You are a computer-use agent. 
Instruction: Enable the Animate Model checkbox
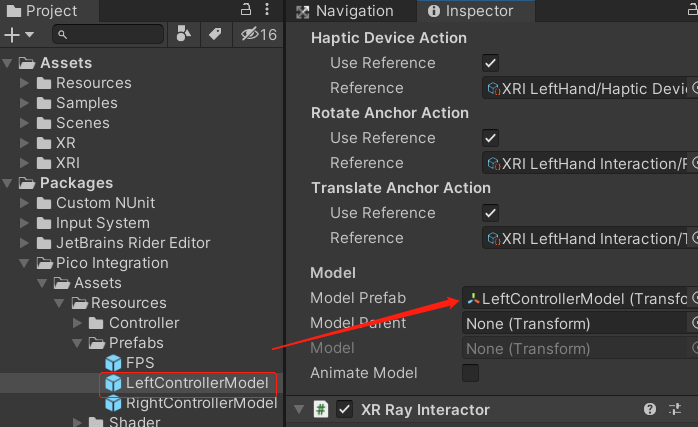tap(470, 373)
